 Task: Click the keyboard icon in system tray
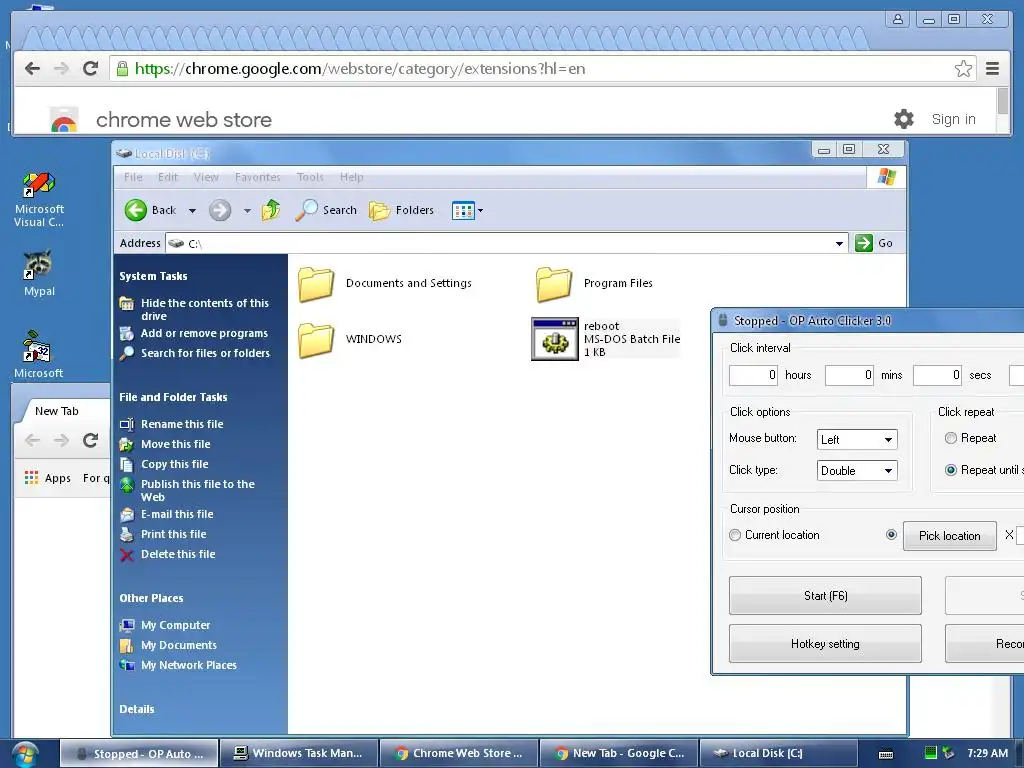(x=886, y=754)
